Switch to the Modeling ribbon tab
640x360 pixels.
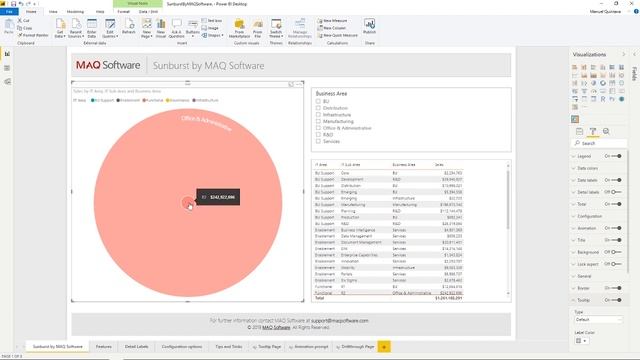point(75,11)
